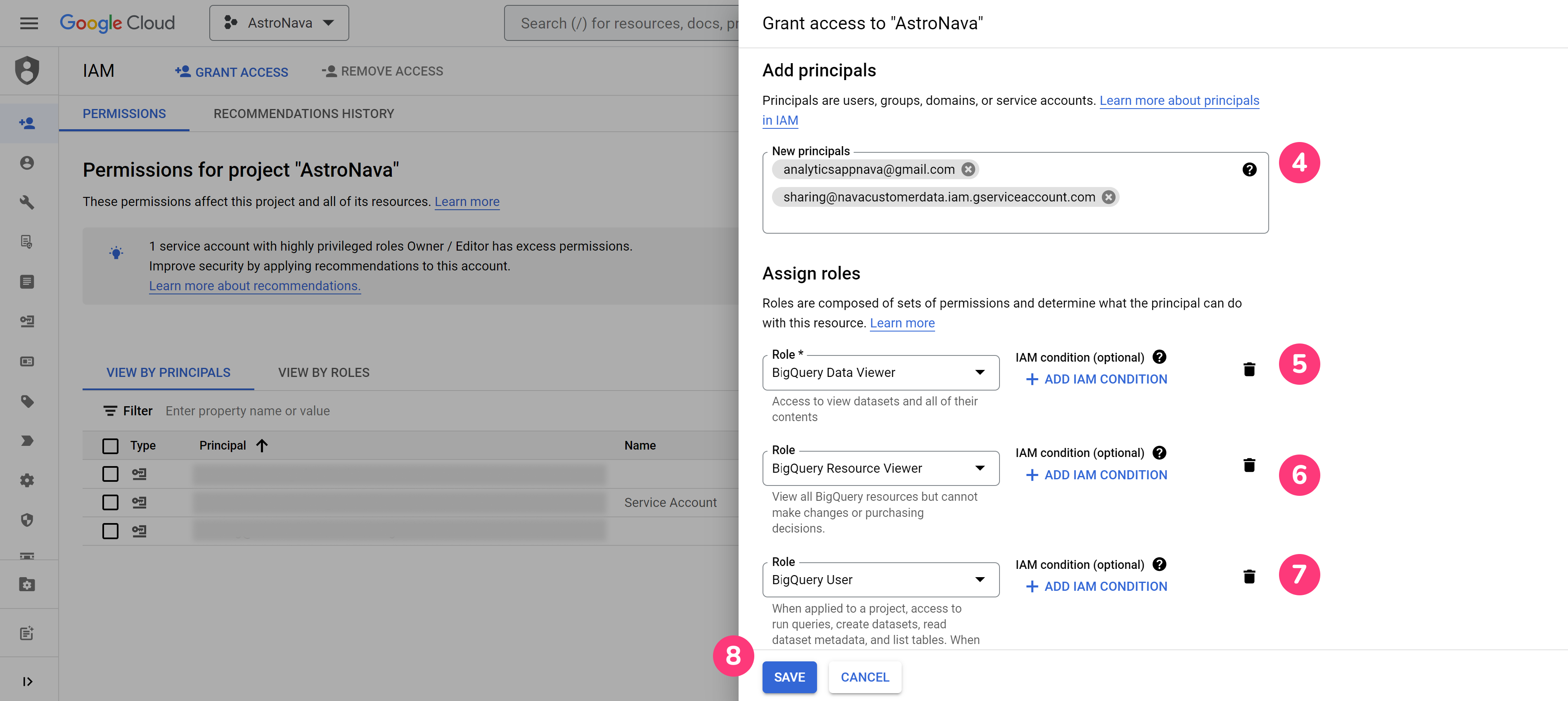Check the Service Account row checkbox
The image size is (1568, 701).
pos(110,502)
